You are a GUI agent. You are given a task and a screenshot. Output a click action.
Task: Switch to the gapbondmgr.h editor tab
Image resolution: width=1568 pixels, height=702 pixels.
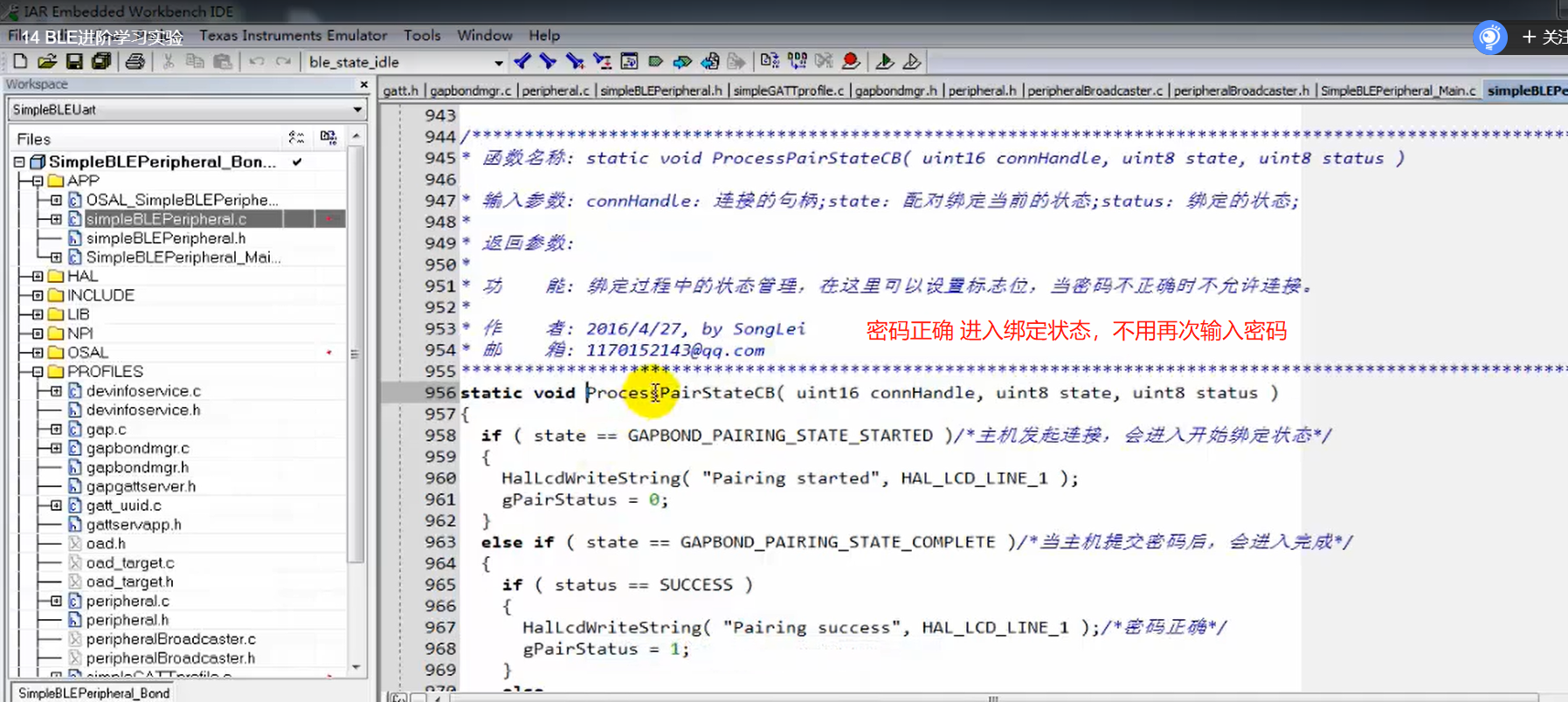point(895,91)
